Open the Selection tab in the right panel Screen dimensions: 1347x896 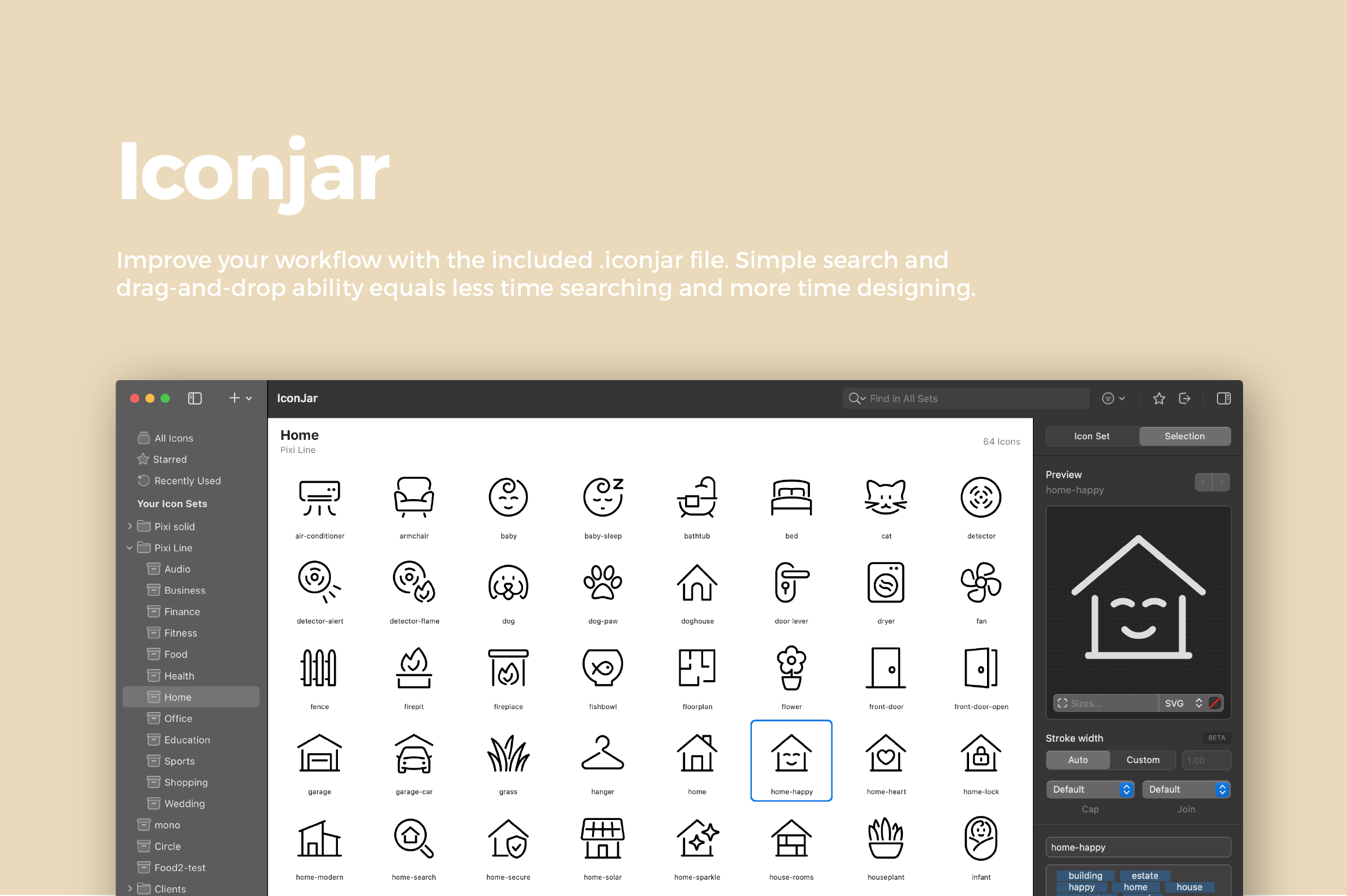click(1184, 436)
